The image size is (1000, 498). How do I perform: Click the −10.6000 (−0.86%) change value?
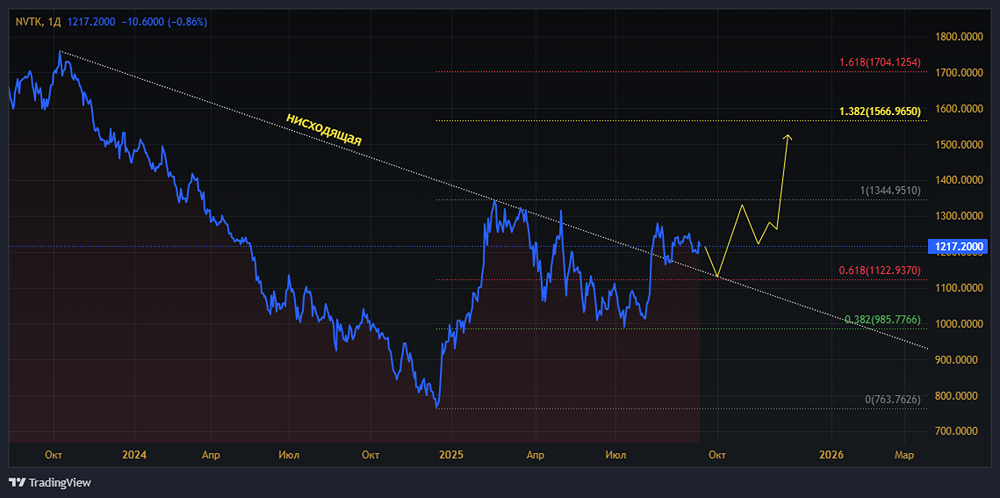tap(165, 22)
